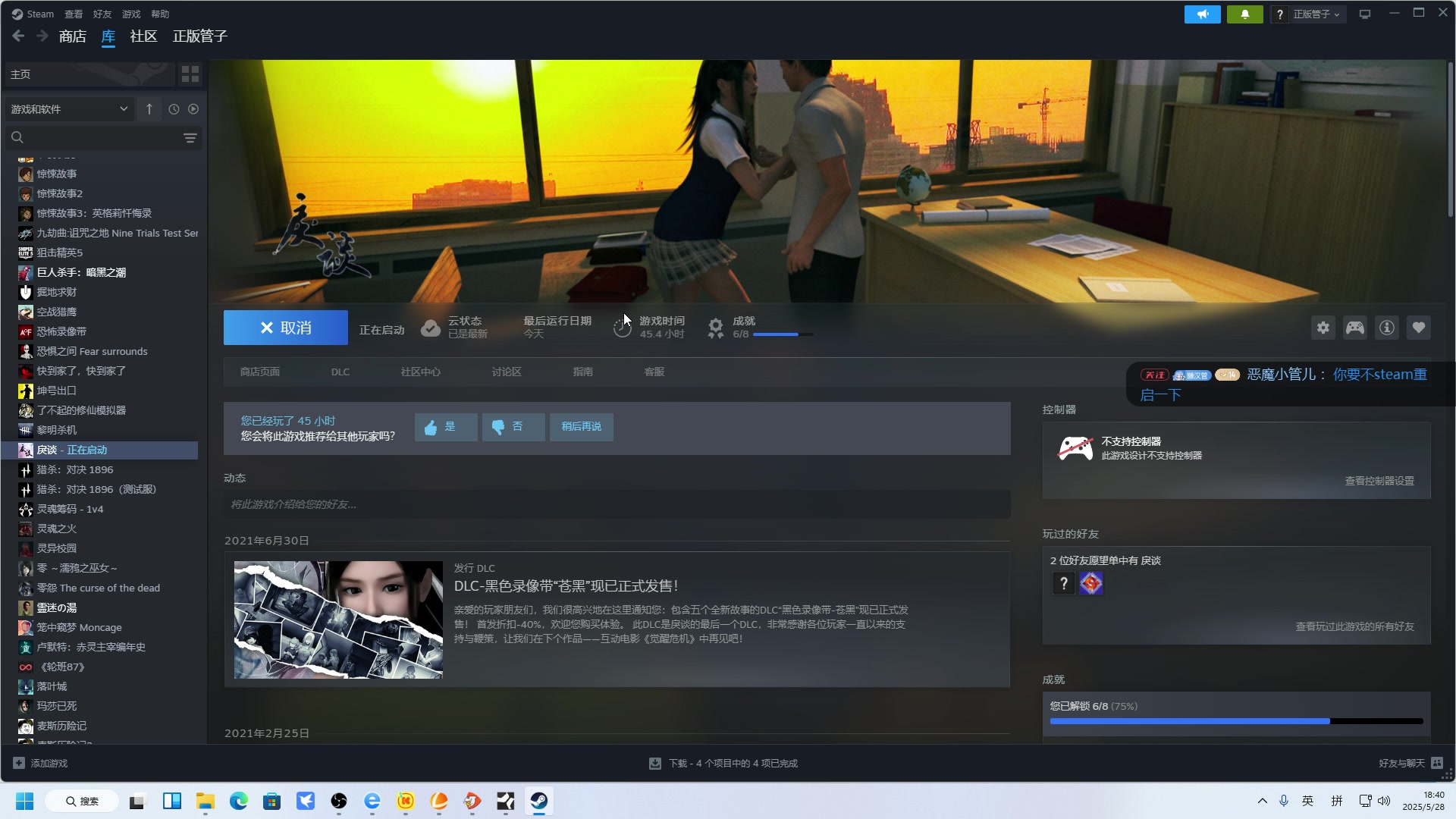The height and width of the screenshot is (819, 1456).
Task: Go forward with the right arrow
Action: pyautogui.click(x=42, y=36)
